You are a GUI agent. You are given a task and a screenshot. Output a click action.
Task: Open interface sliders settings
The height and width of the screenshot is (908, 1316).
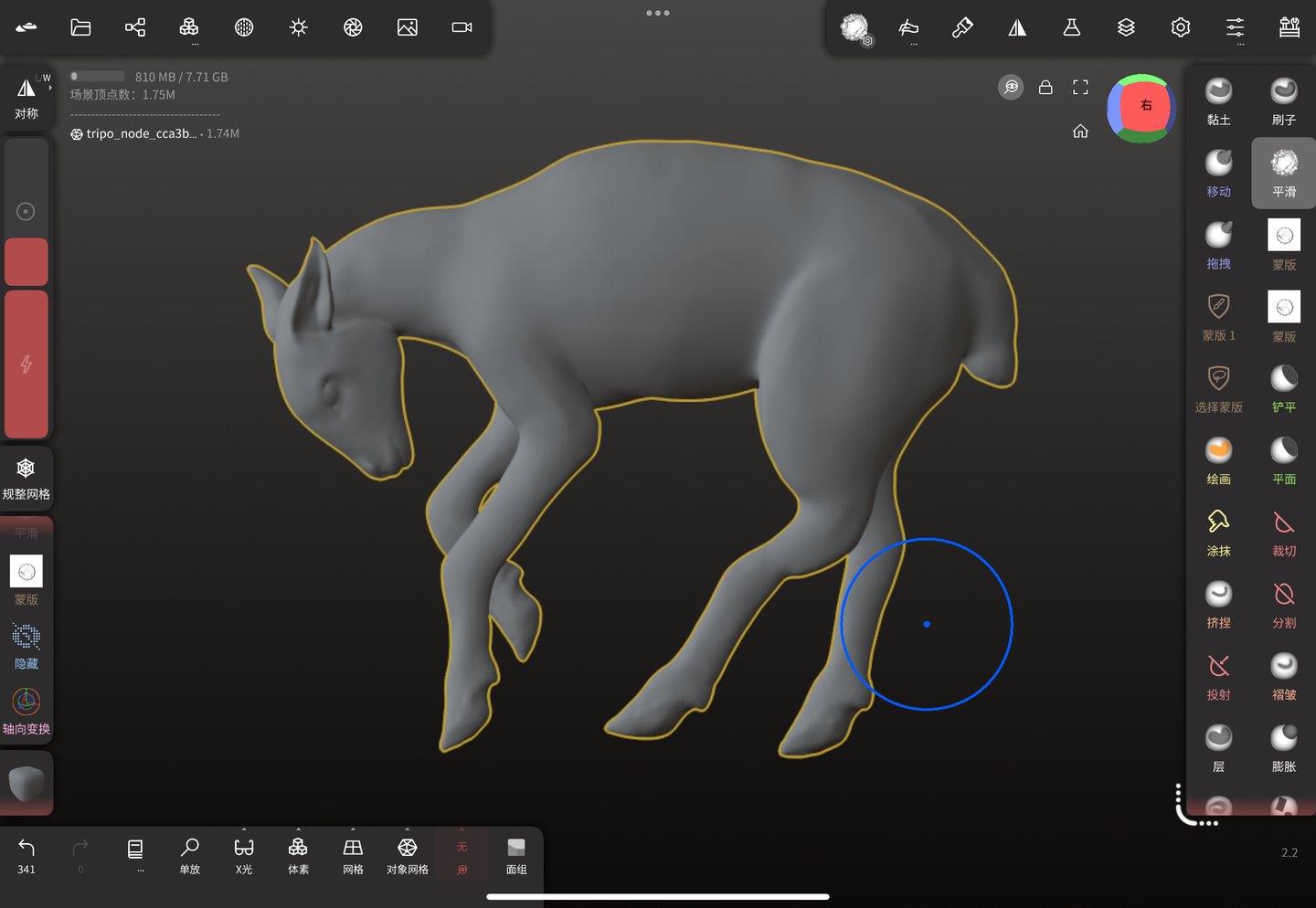click(x=1236, y=27)
